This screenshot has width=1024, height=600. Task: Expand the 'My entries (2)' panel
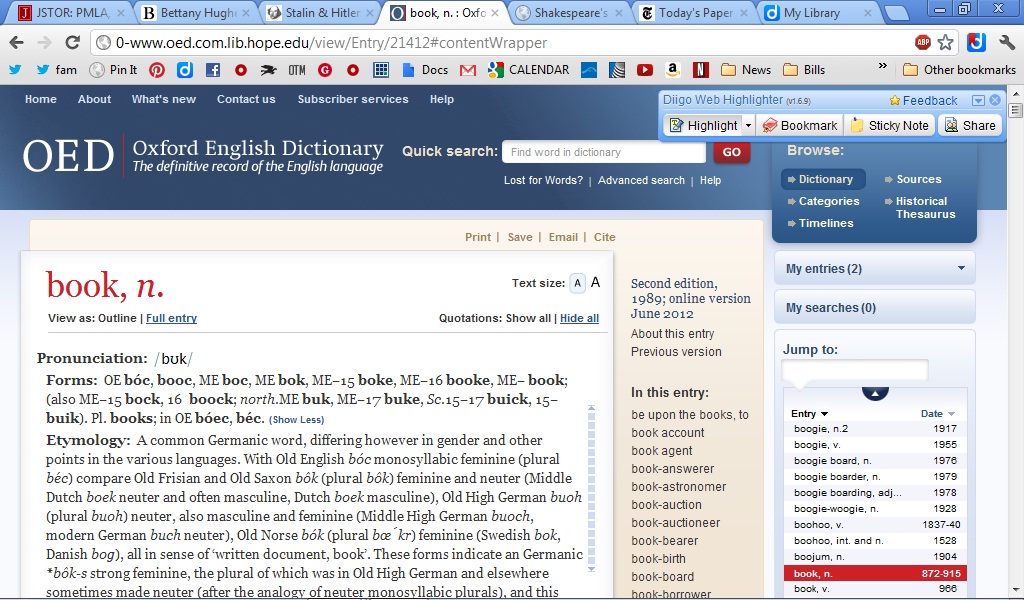874,268
